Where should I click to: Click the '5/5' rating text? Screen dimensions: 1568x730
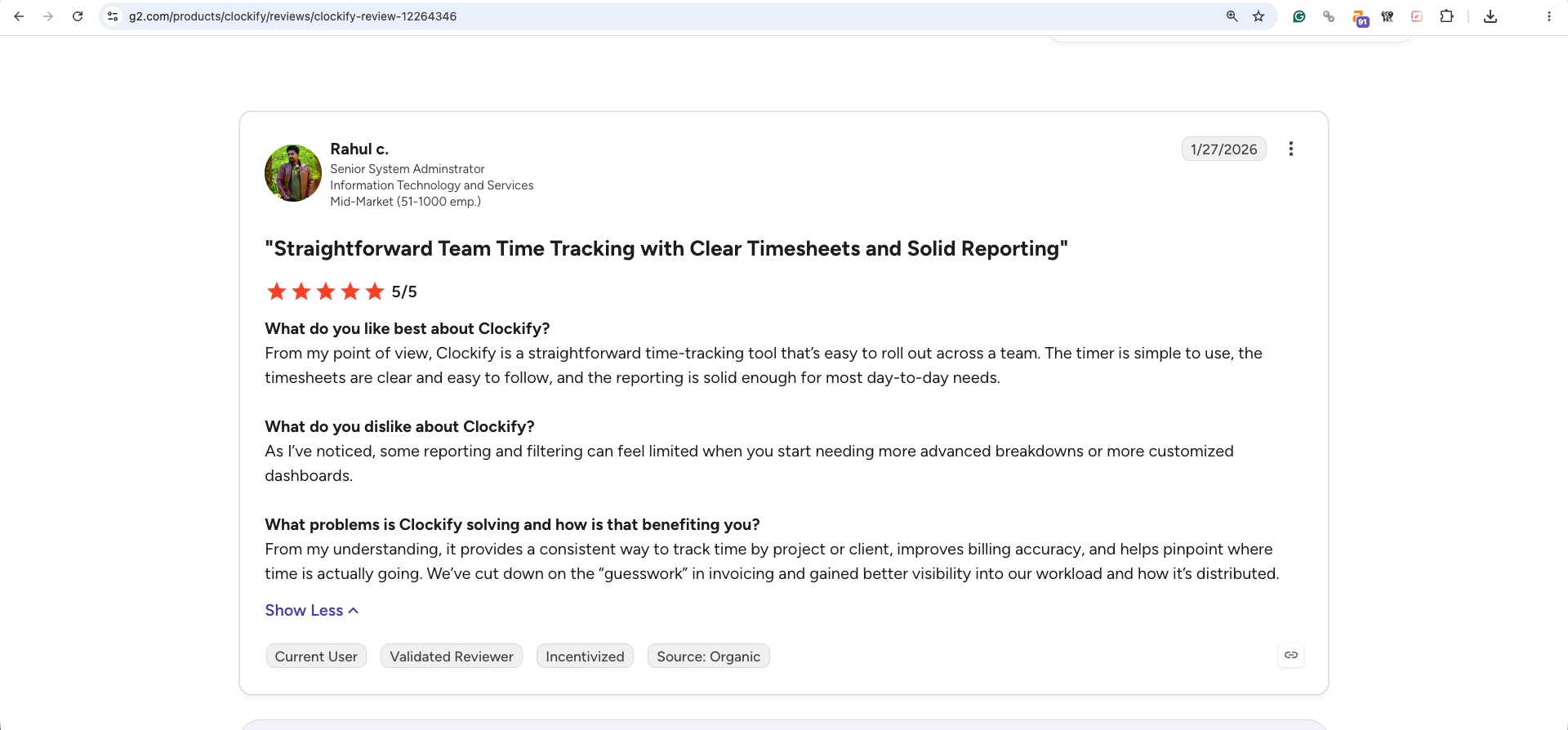click(x=404, y=292)
